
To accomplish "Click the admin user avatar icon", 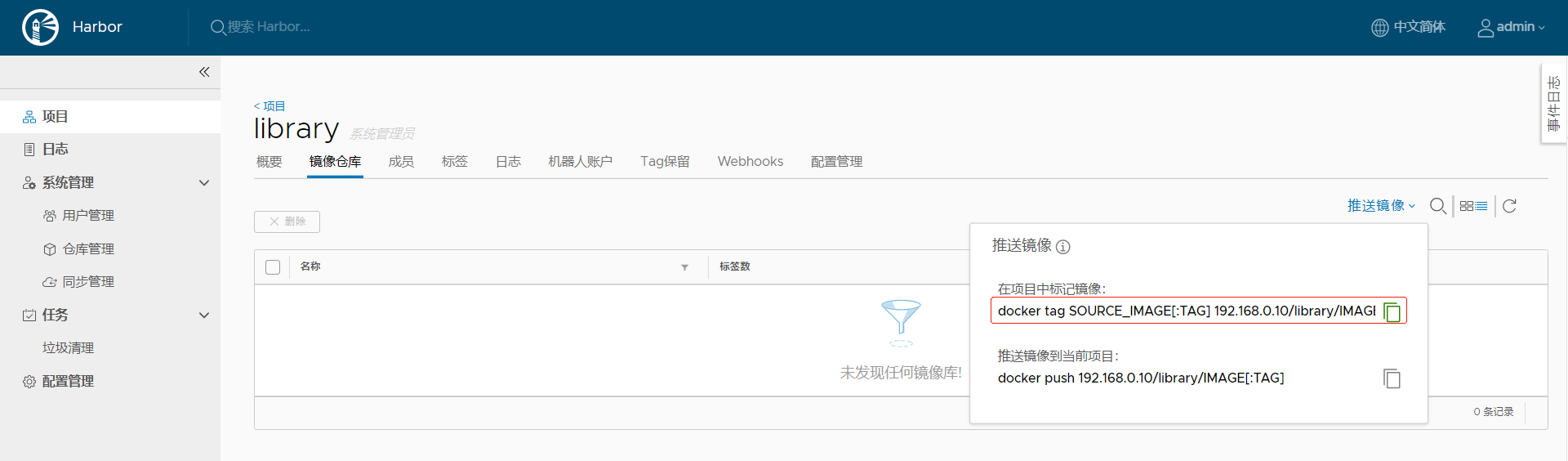I will (1486, 28).
